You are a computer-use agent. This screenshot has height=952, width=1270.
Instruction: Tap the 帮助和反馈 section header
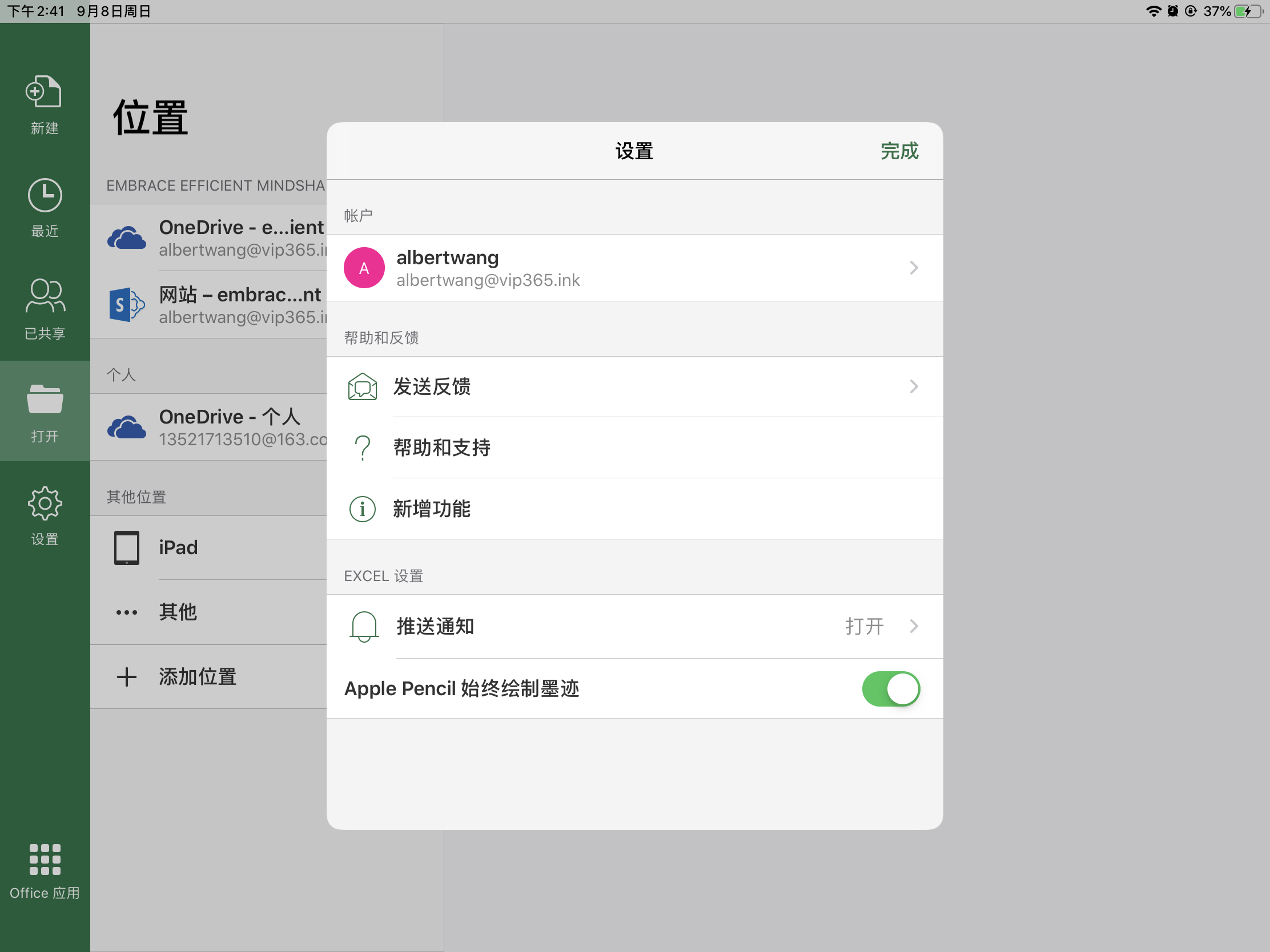(381, 337)
